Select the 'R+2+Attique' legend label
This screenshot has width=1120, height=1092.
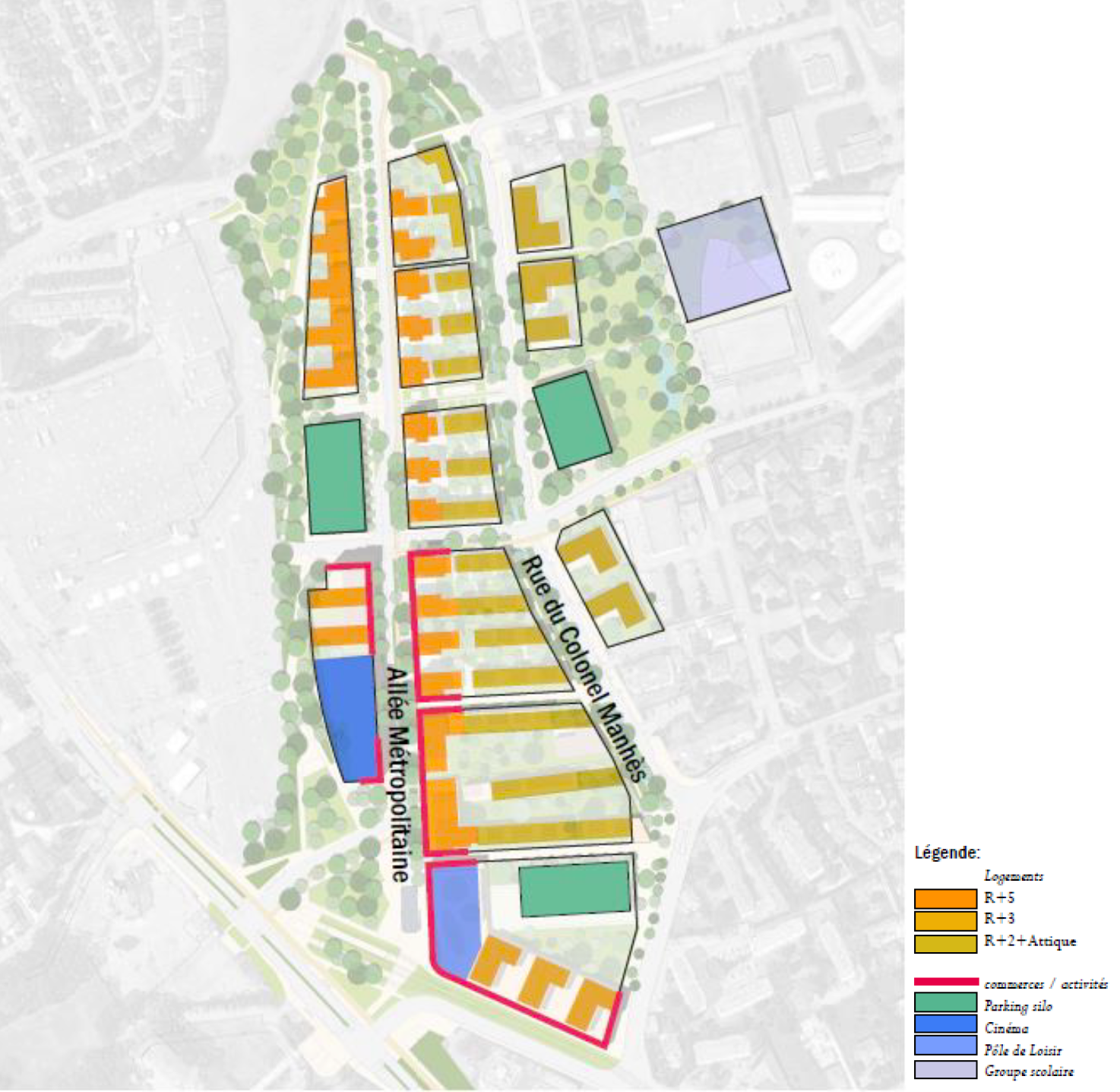tap(1030, 941)
